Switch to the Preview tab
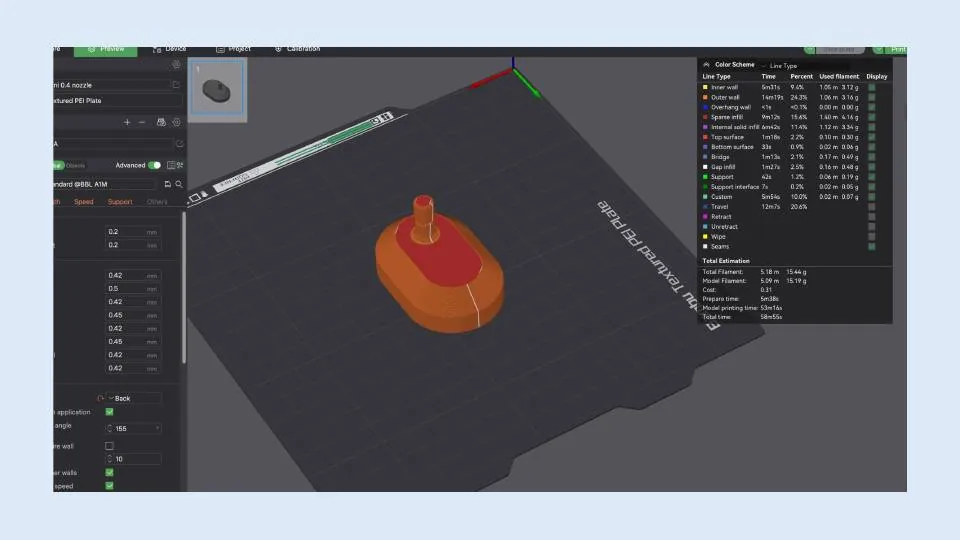960x540 pixels. click(x=105, y=50)
